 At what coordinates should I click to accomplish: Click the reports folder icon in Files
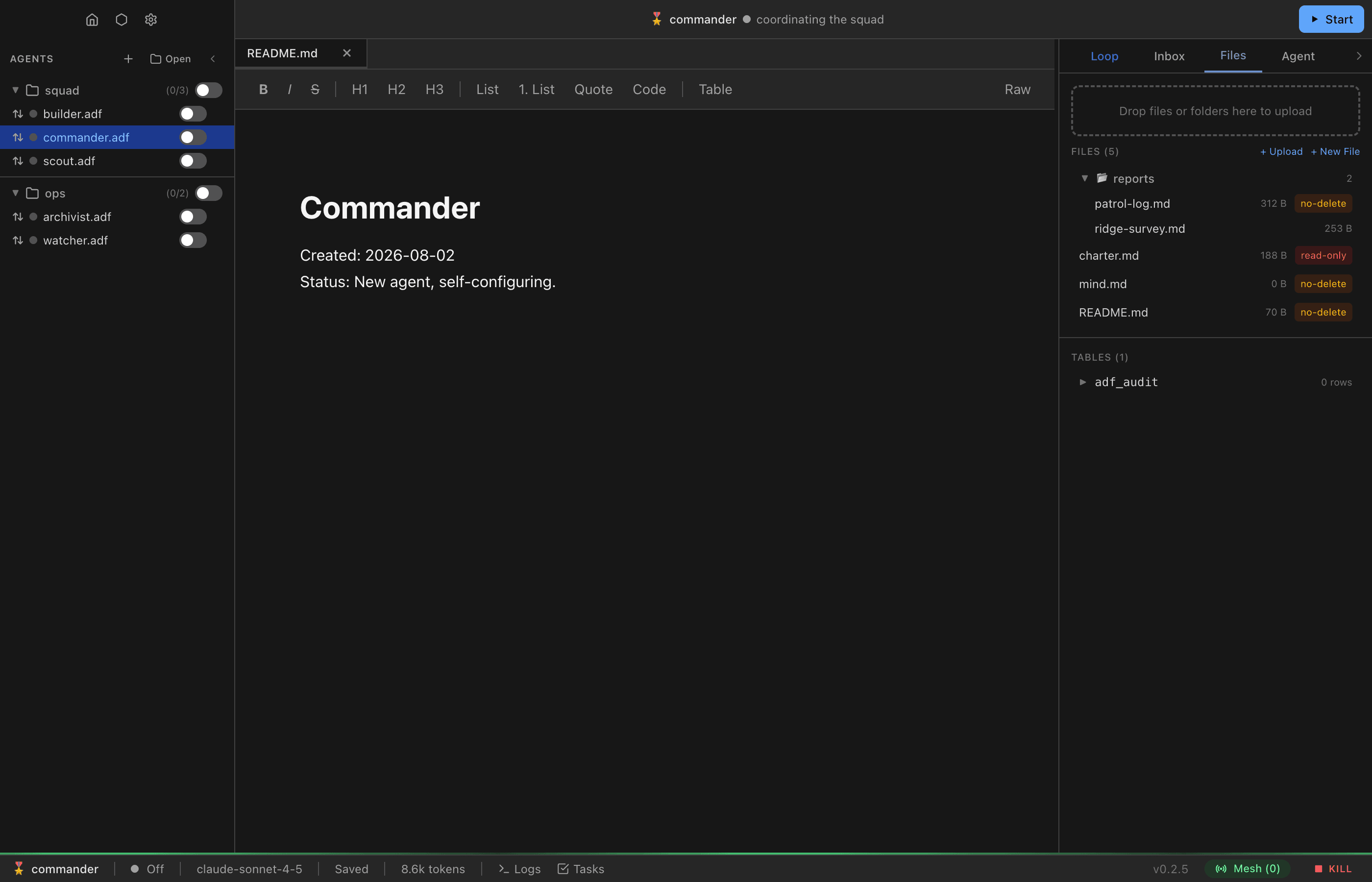tap(1102, 178)
